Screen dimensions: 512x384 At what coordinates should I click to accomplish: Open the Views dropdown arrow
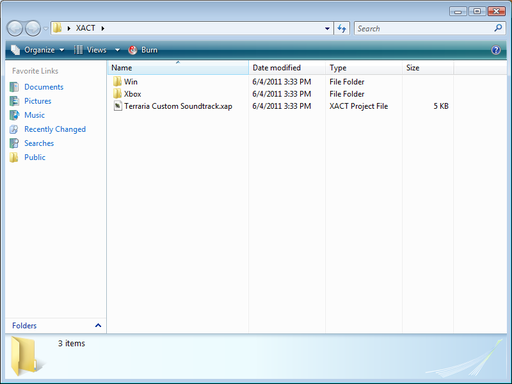click(x=117, y=50)
